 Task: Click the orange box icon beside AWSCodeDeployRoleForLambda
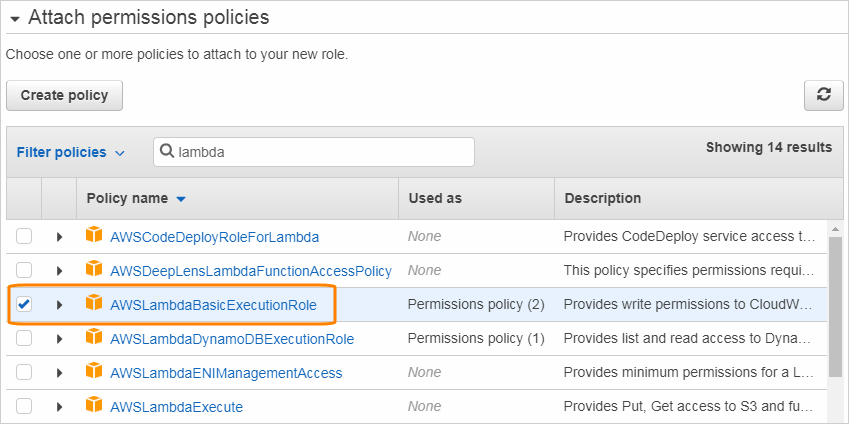coord(94,237)
